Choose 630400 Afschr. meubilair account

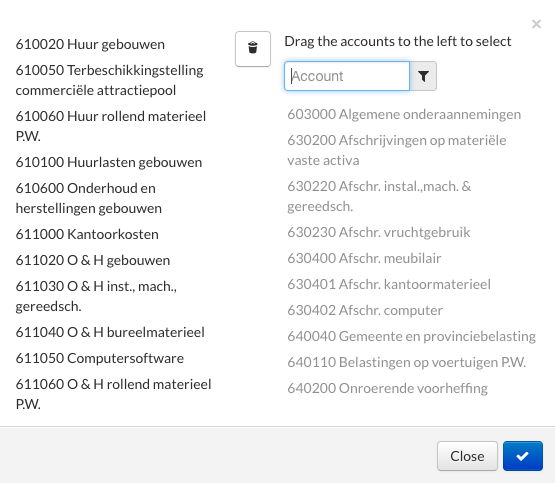point(364,258)
